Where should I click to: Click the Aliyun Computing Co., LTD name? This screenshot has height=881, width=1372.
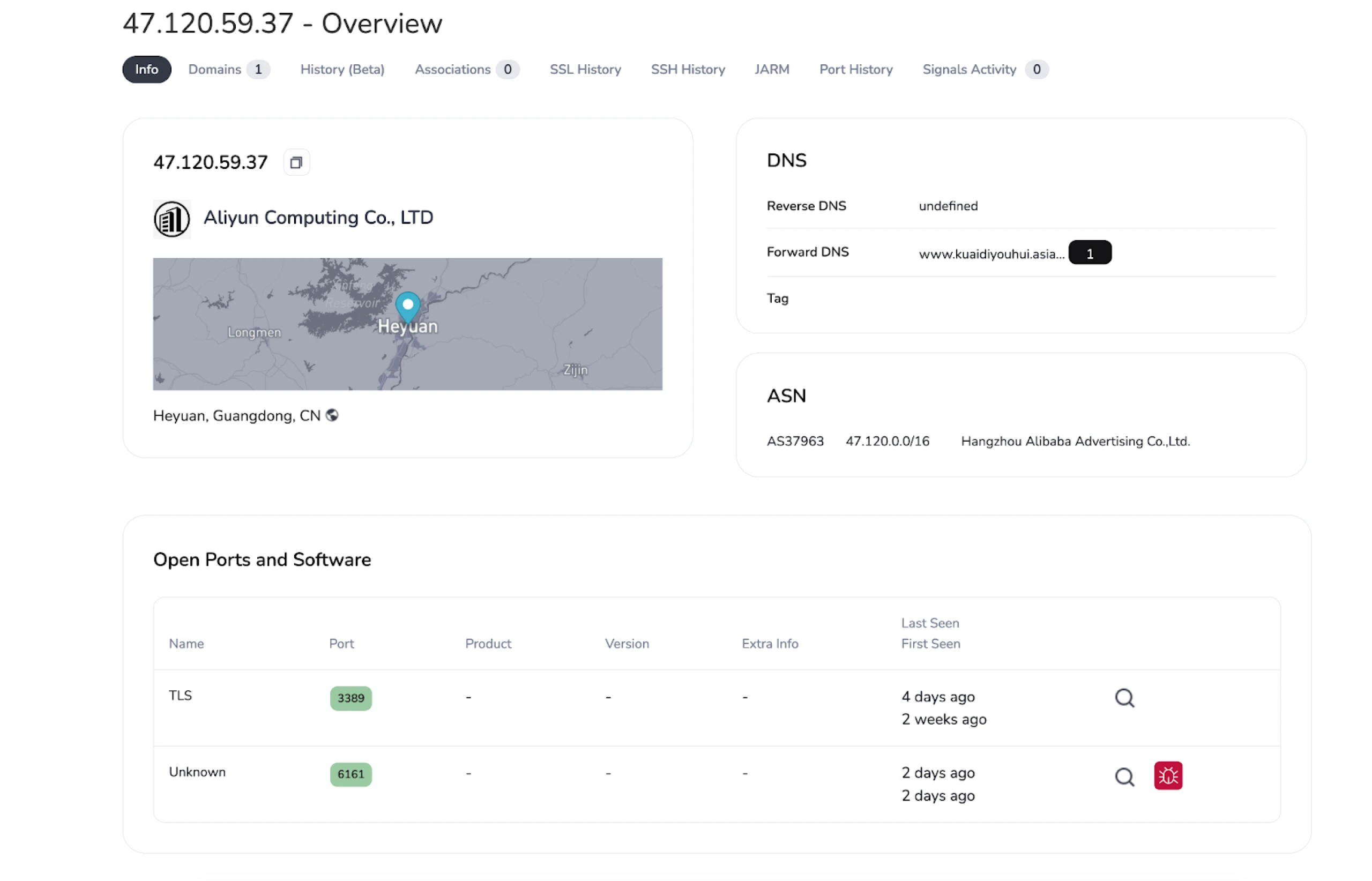[319, 218]
